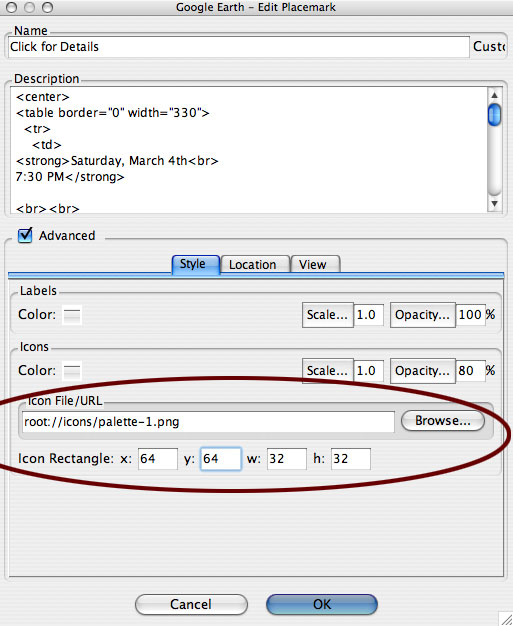Click the Icon Rectangle h field
The width and height of the screenshot is (513, 626).
click(351, 459)
